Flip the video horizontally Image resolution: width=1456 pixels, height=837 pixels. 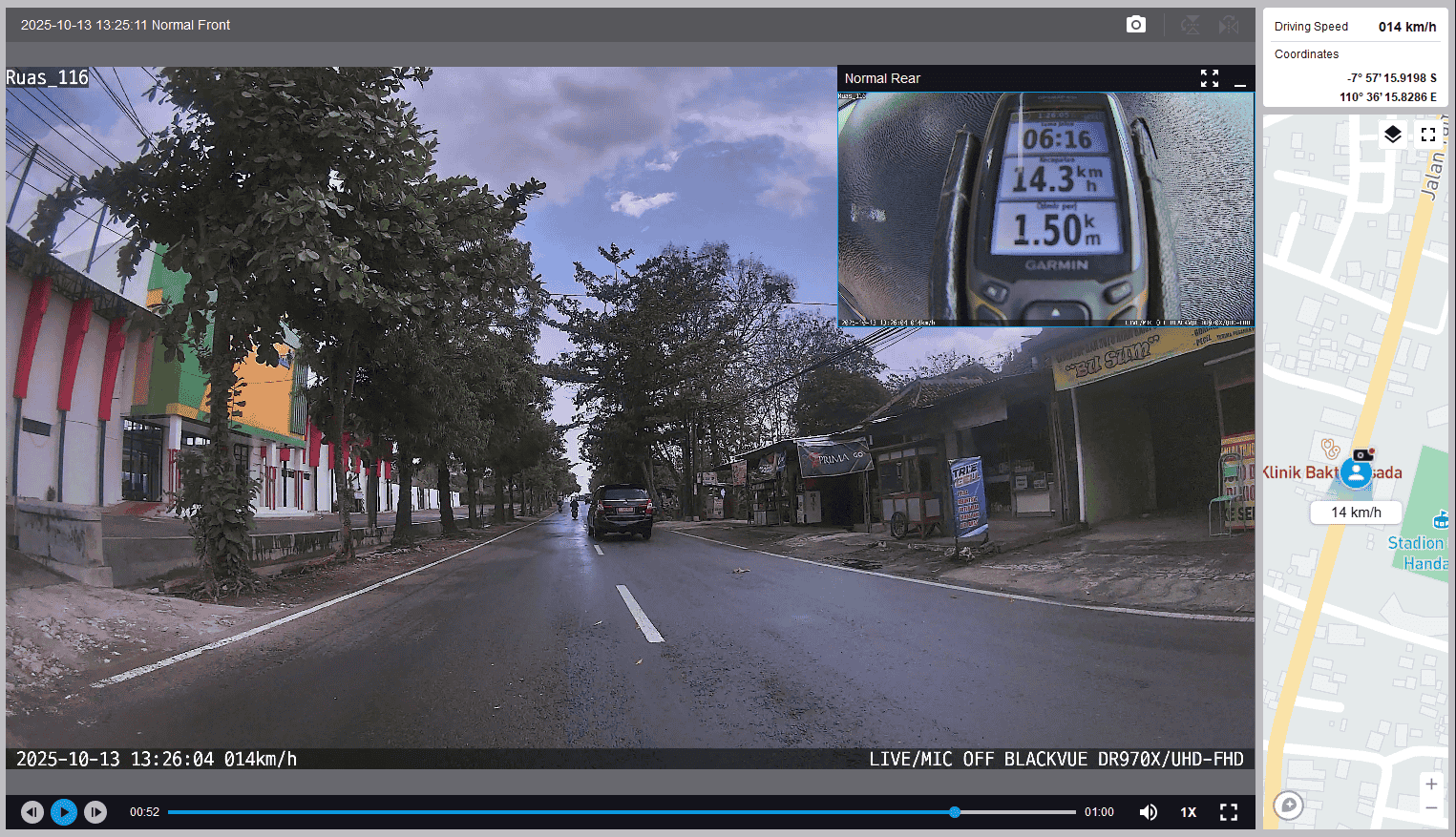coord(1229,25)
